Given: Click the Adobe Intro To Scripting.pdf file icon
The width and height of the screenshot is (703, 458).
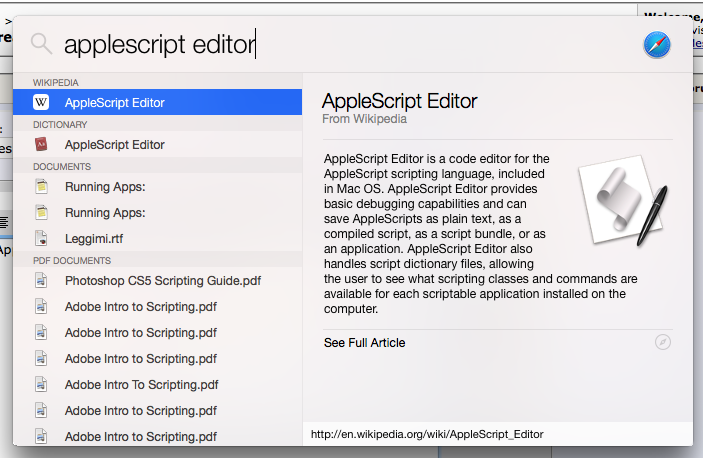Looking at the screenshot, I should (x=41, y=385).
